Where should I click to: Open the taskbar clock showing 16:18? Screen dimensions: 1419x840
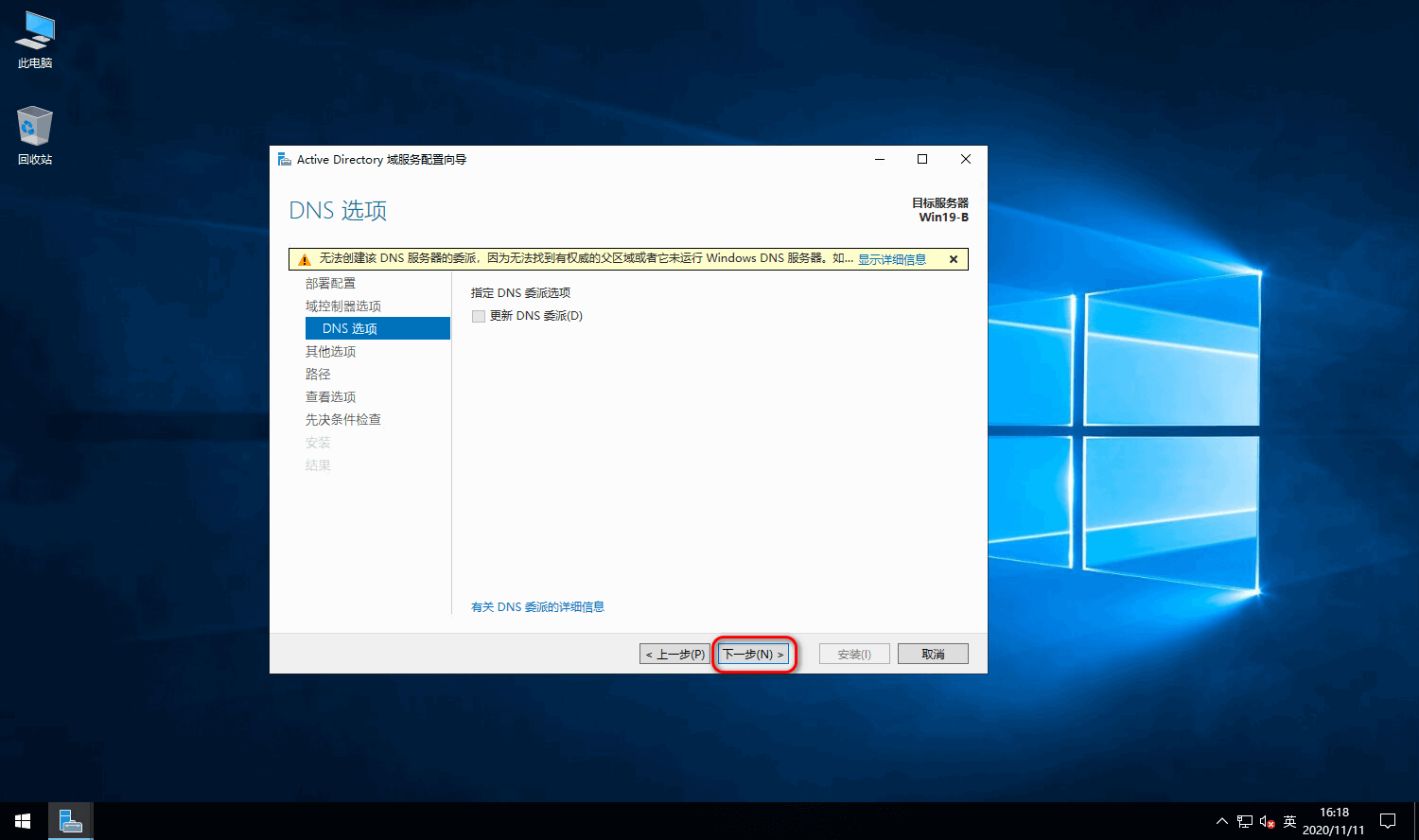pos(1334,821)
